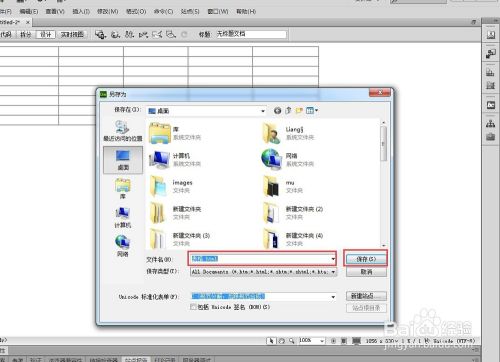Select 计算机 in dialog places bar
500x362 pixels.
pos(123,218)
